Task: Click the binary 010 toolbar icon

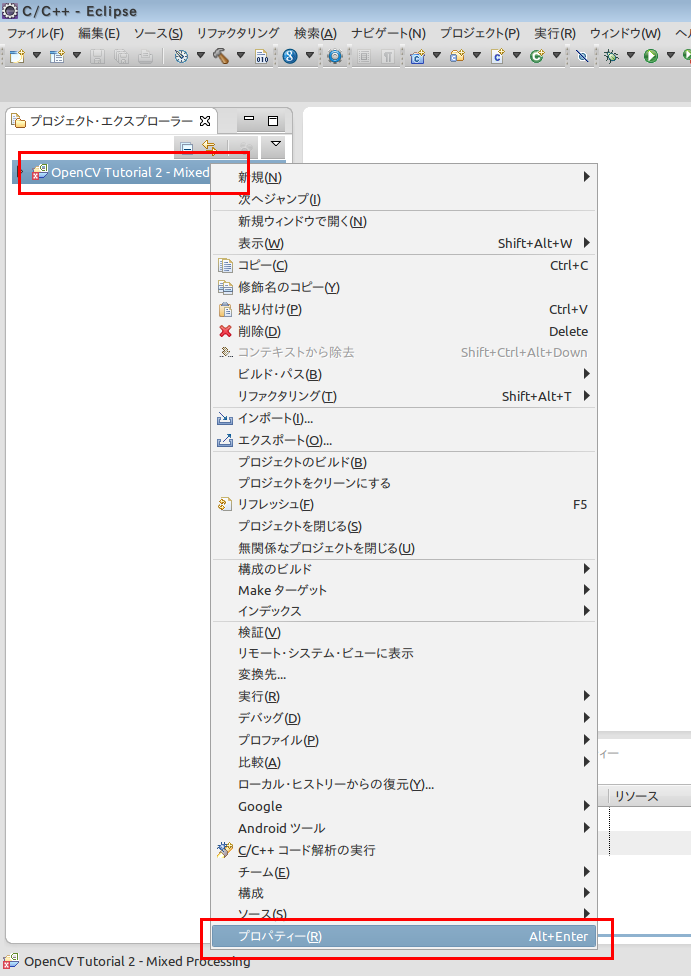Action: (262, 56)
